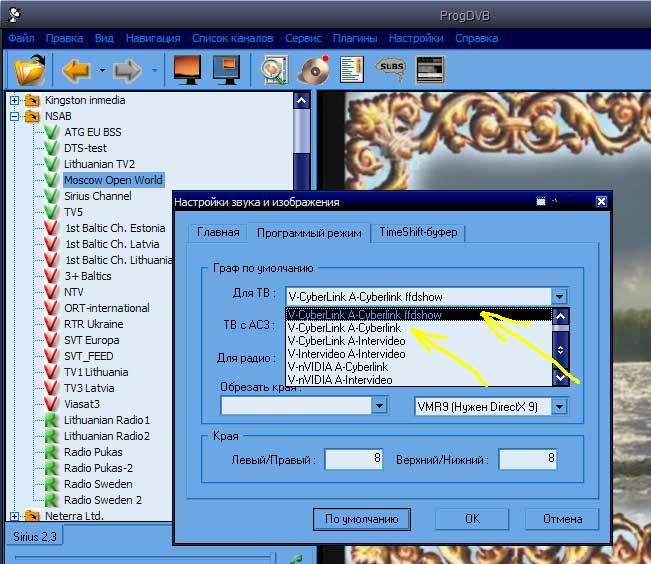Open the Файл menu

(21, 38)
